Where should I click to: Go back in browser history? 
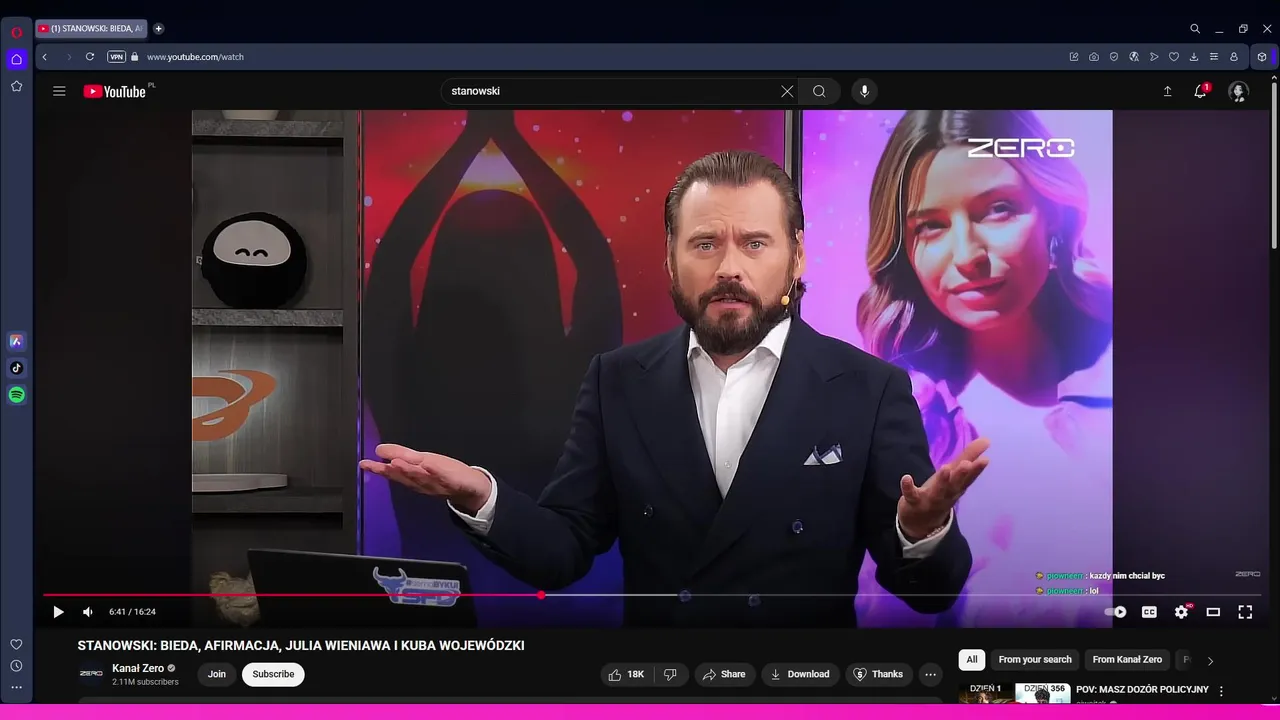(45, 57)
